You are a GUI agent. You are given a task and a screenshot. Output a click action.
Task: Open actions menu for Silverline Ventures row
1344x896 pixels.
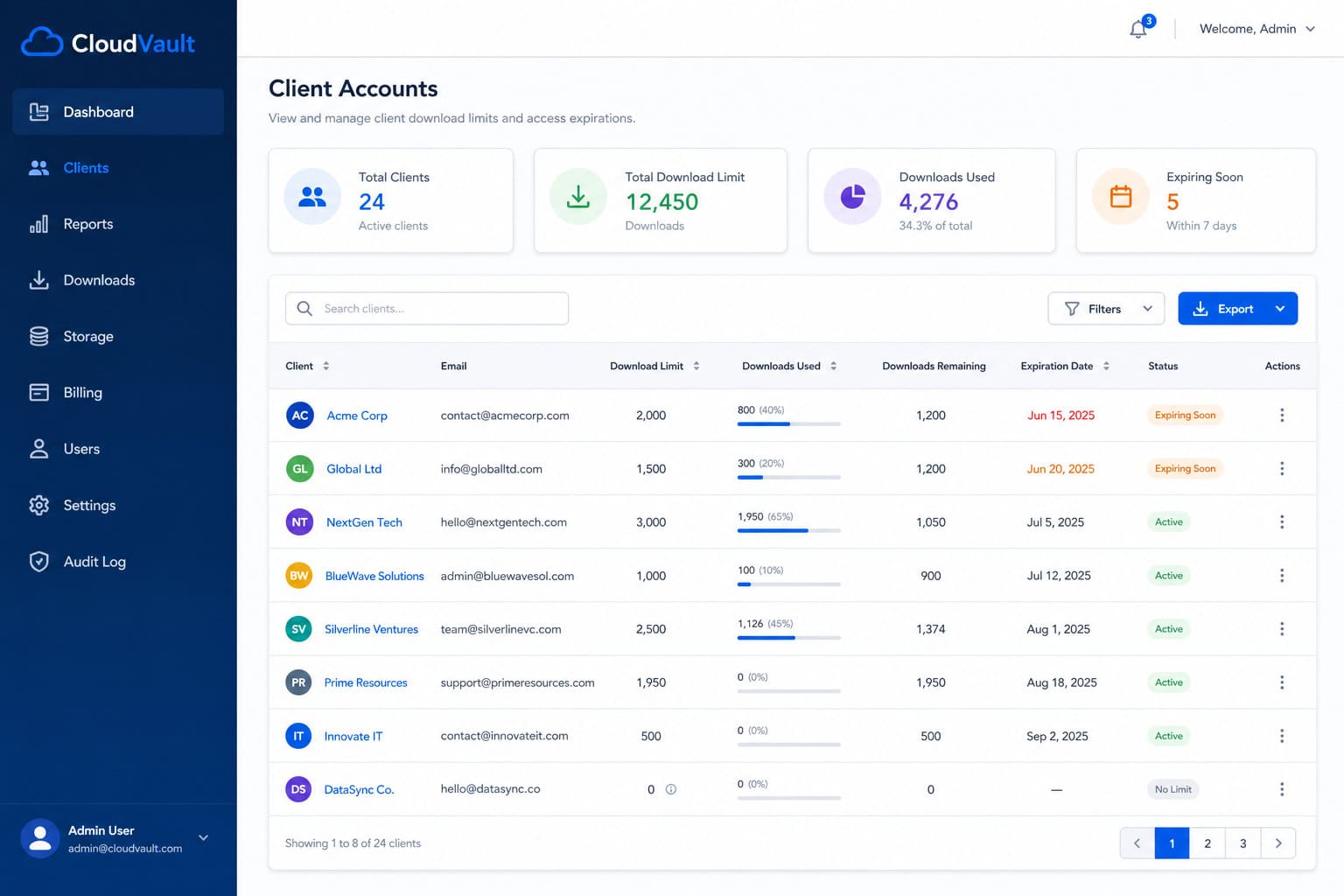1282,628
